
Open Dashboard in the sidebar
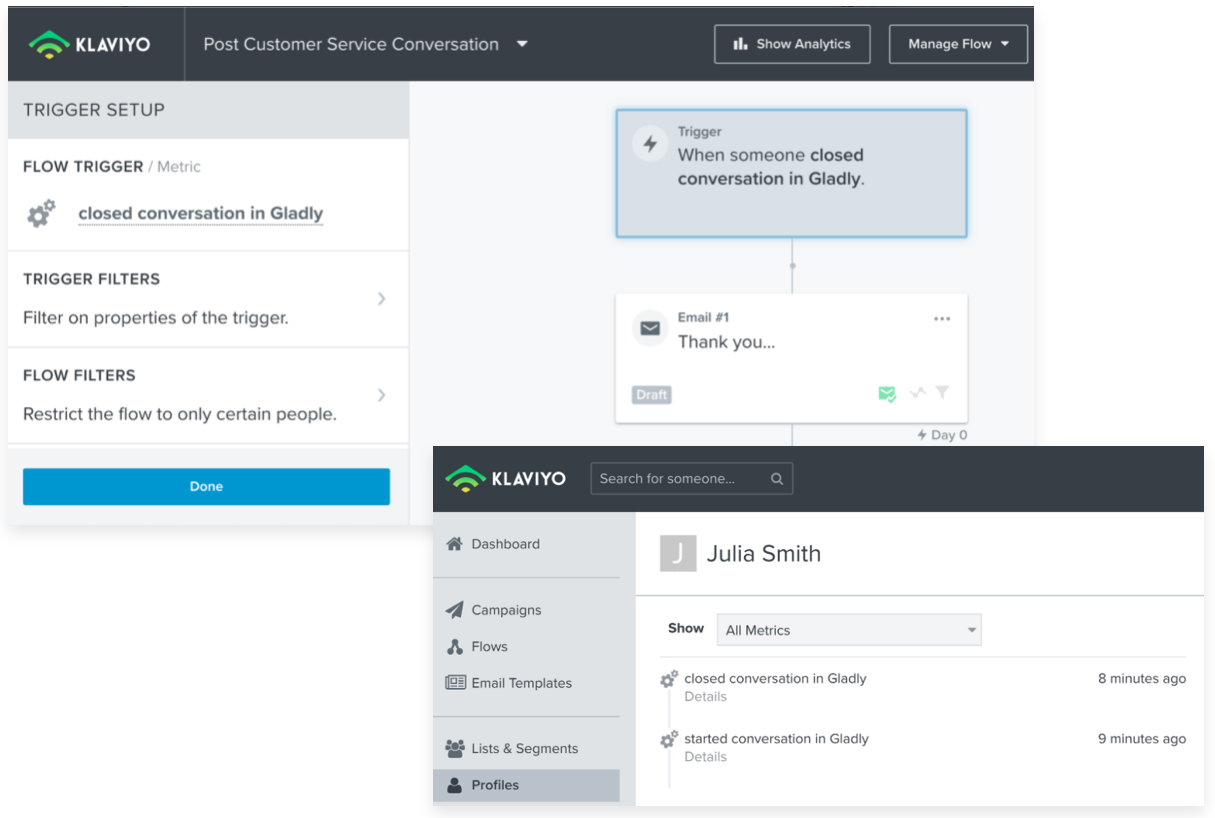click(505, 544)
